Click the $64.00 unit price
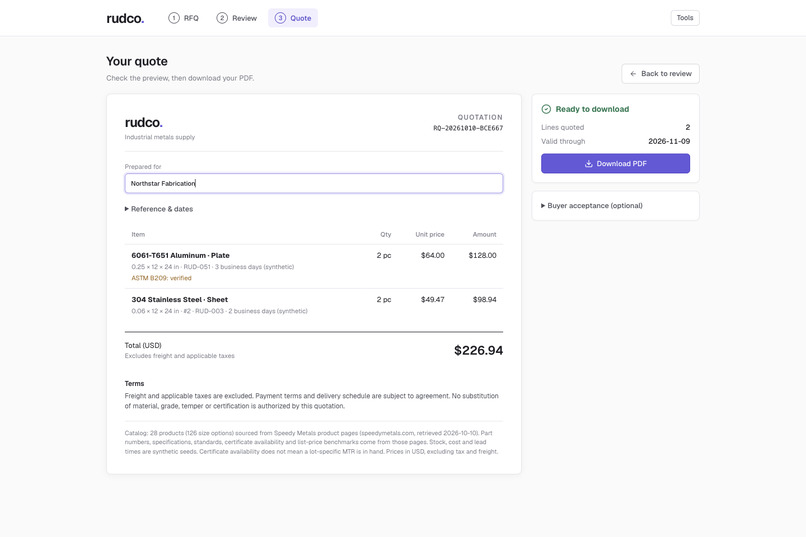Image resolution: width=806 pixels, height=537 pixels. (x=432, y=255)
